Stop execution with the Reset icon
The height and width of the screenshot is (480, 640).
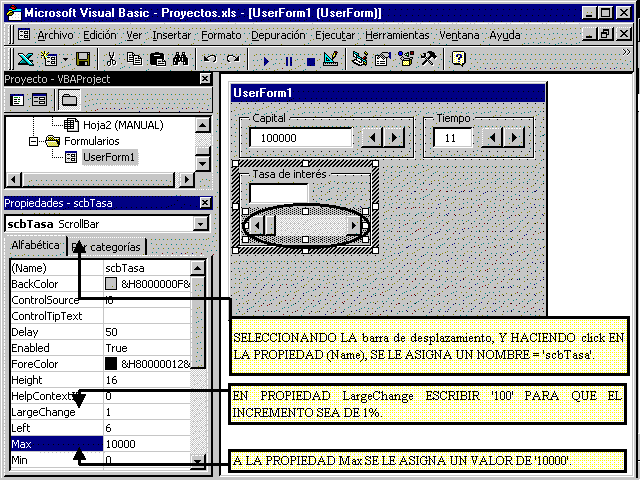311,61
